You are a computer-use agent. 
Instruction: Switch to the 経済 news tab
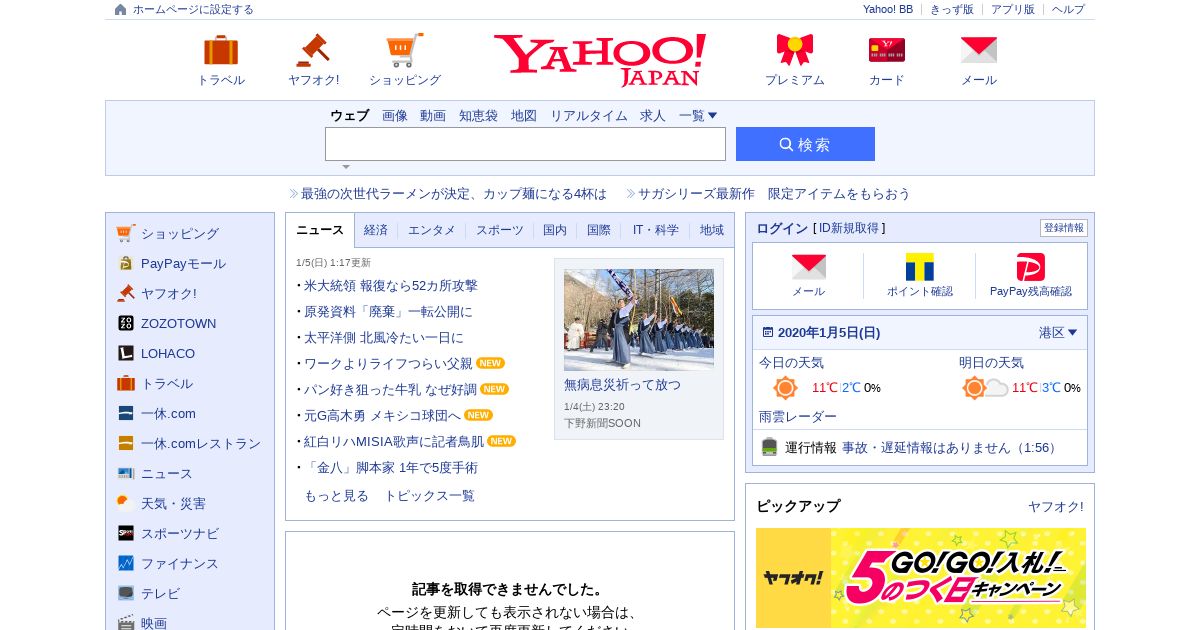click(x=376, y=230)
